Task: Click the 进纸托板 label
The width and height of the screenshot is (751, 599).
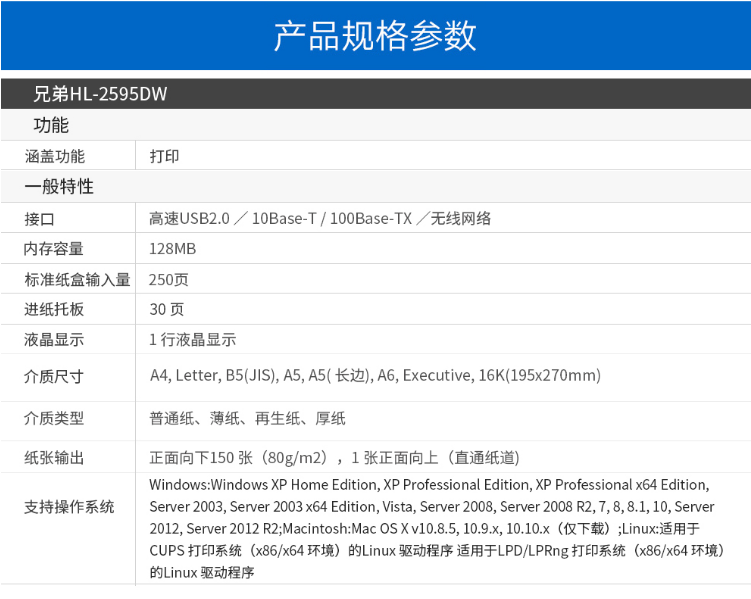Action: [54, 309]
